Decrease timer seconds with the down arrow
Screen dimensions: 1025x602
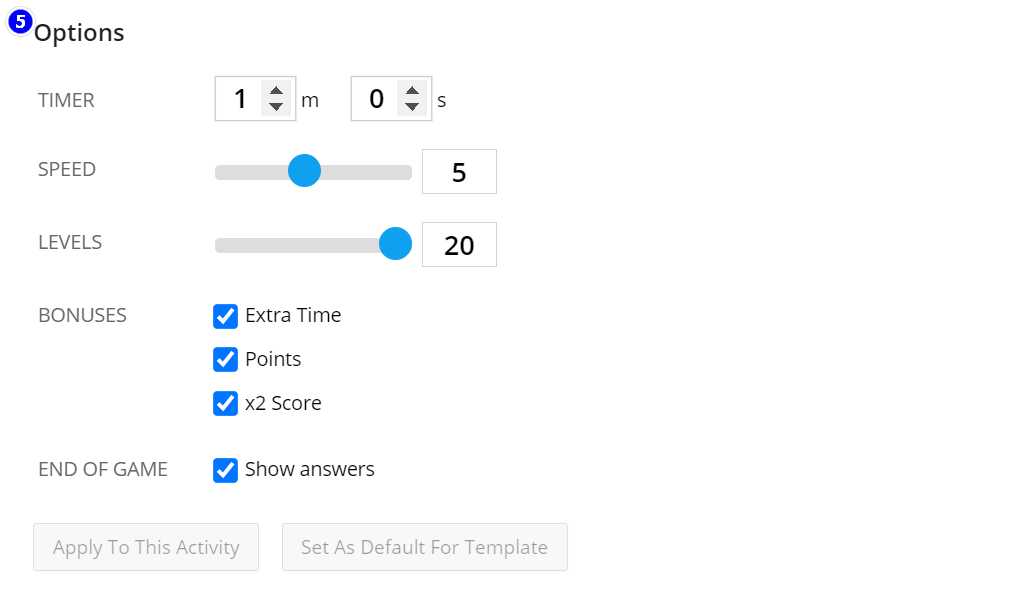412,107
